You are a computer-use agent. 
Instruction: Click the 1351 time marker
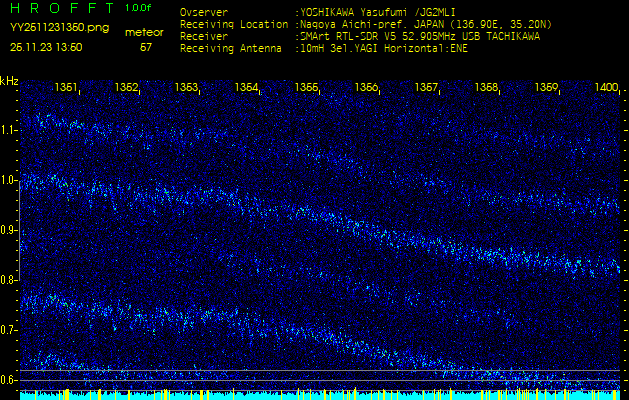click(x=67, y=88)
